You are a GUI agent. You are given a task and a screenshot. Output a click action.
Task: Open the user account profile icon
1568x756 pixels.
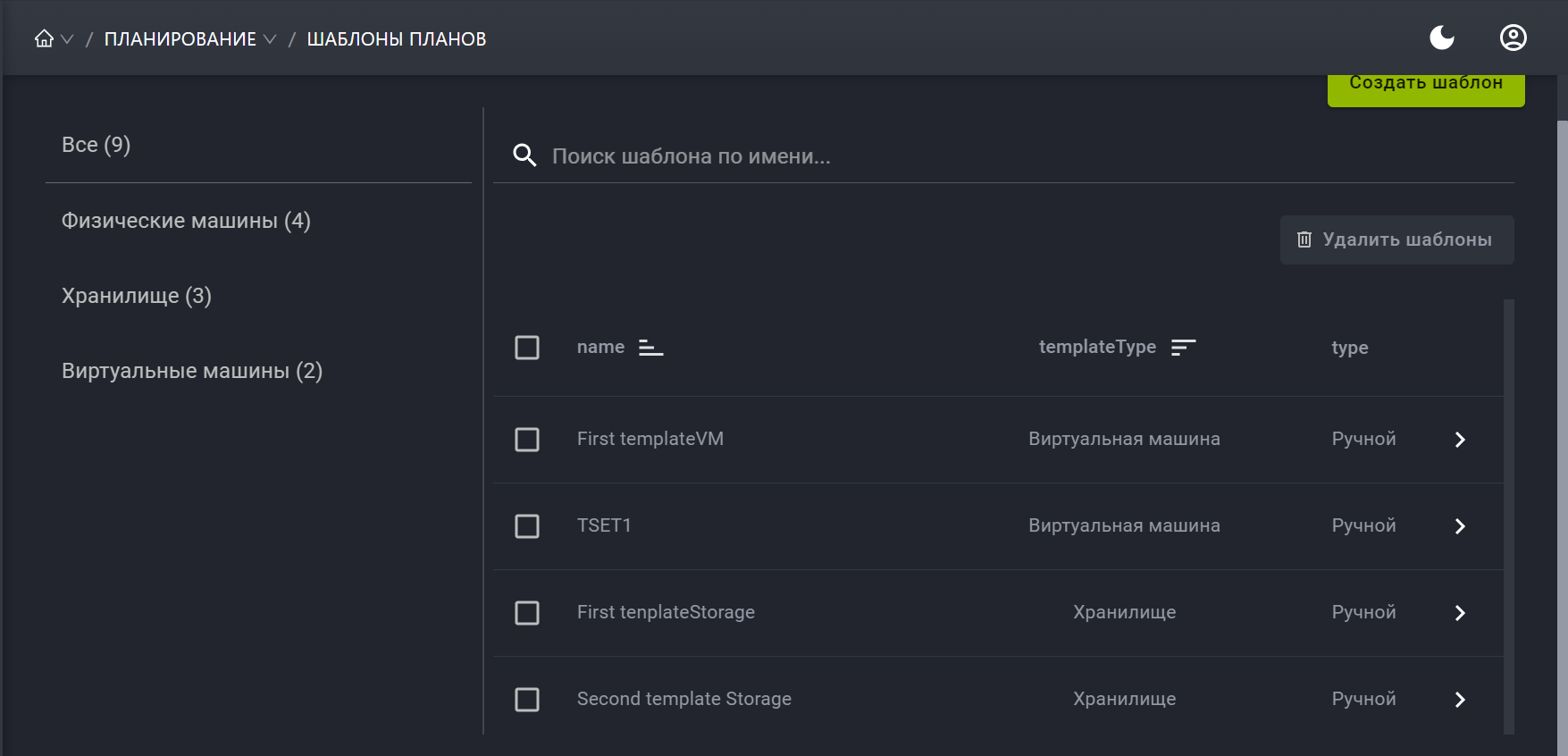1513,38
